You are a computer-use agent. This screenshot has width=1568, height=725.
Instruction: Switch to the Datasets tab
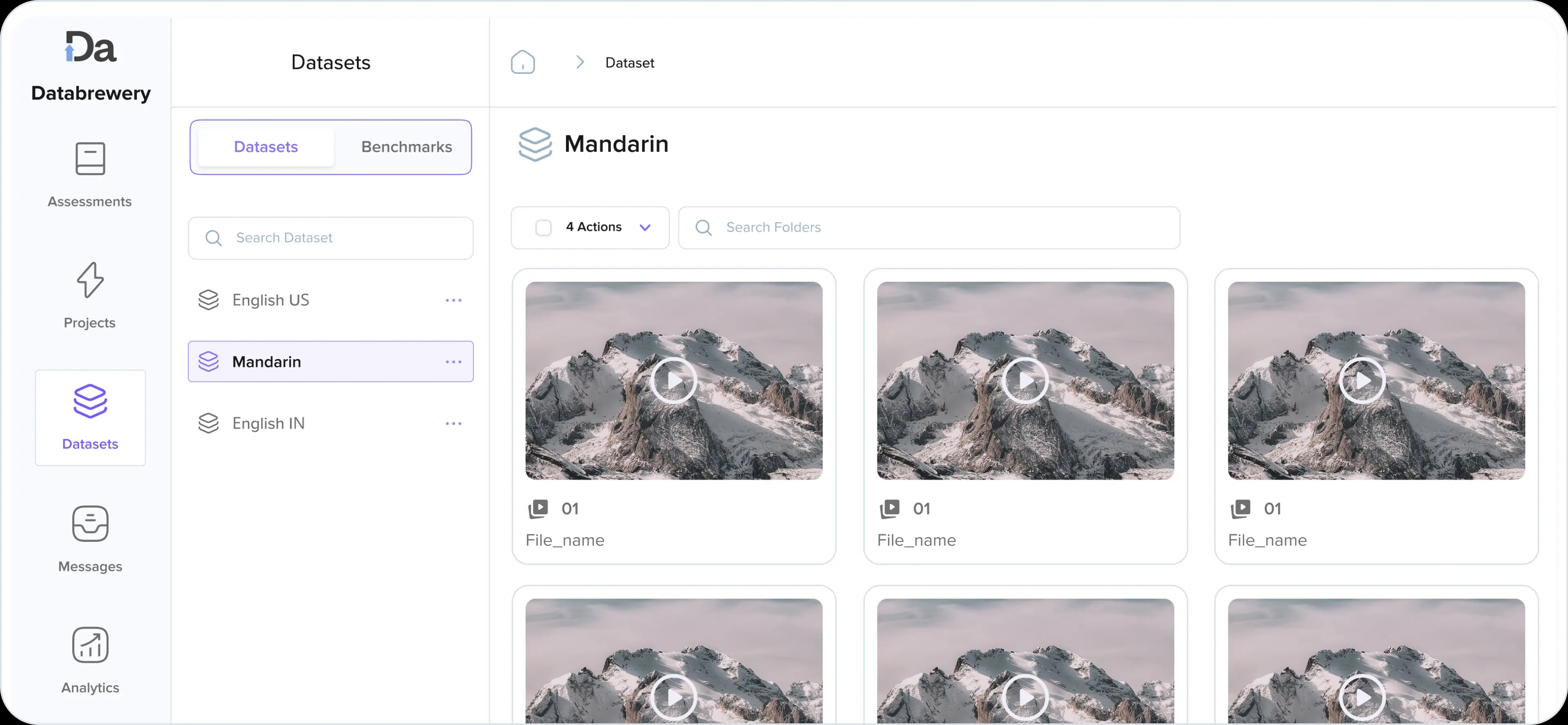266,147
